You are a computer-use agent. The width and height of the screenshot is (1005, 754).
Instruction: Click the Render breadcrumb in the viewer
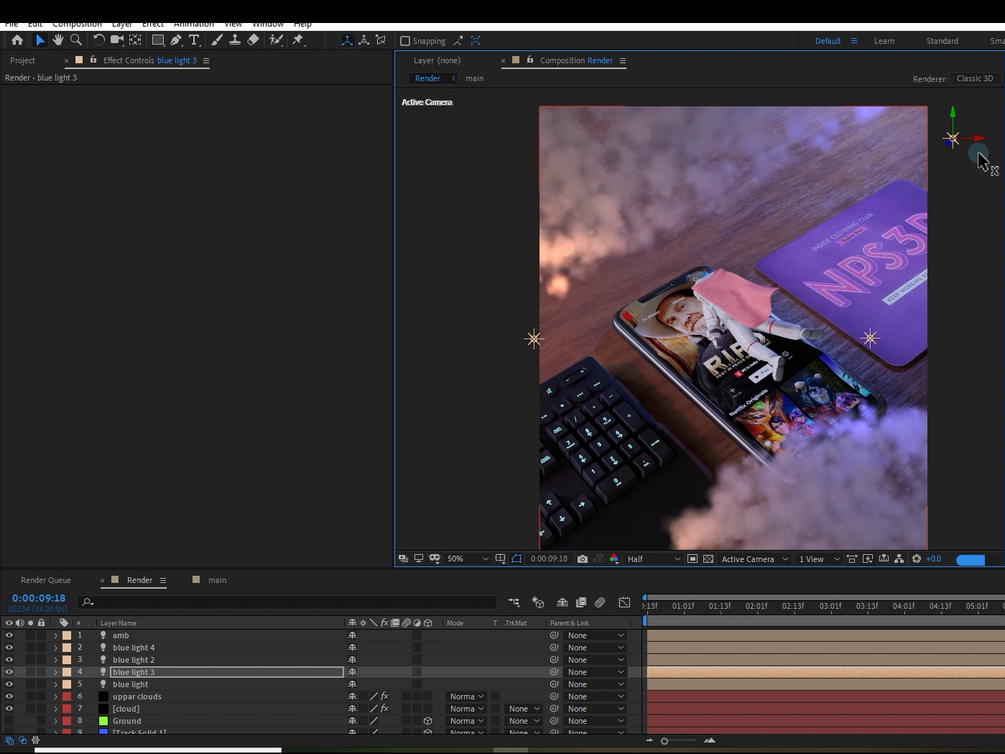pyautogui.click(x=428, y=78)
